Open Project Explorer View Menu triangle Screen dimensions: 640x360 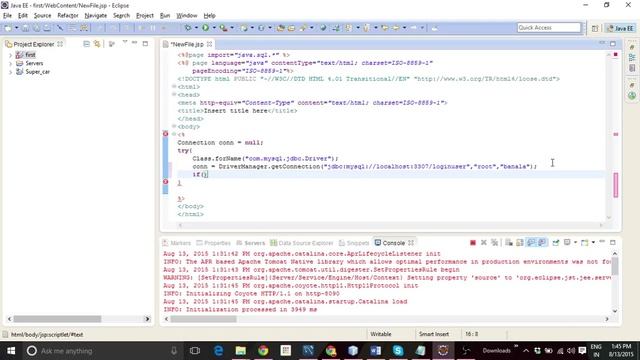124,43
